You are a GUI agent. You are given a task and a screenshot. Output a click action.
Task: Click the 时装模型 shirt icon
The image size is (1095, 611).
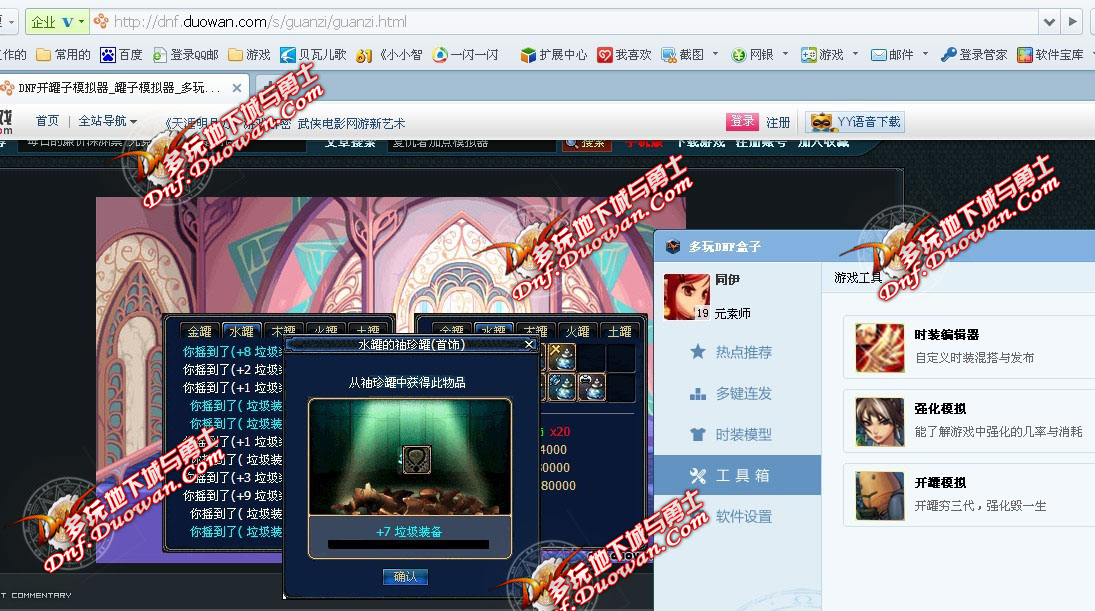click(x=698, y=434)
